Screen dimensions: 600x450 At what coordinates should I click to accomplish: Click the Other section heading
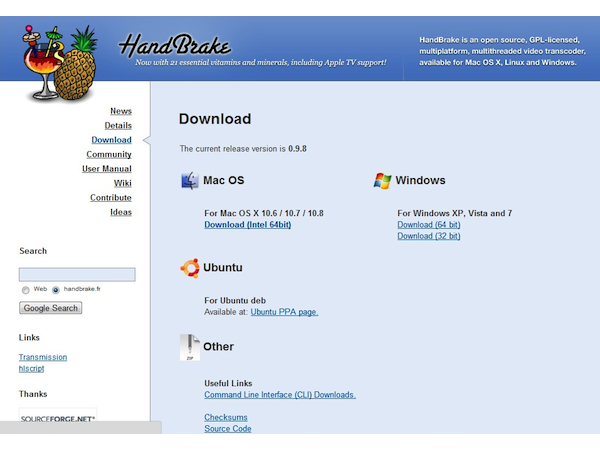218,347
